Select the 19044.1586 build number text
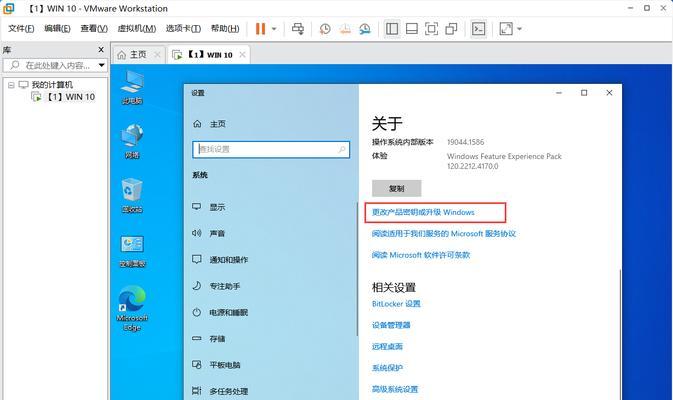 [465, 142]
